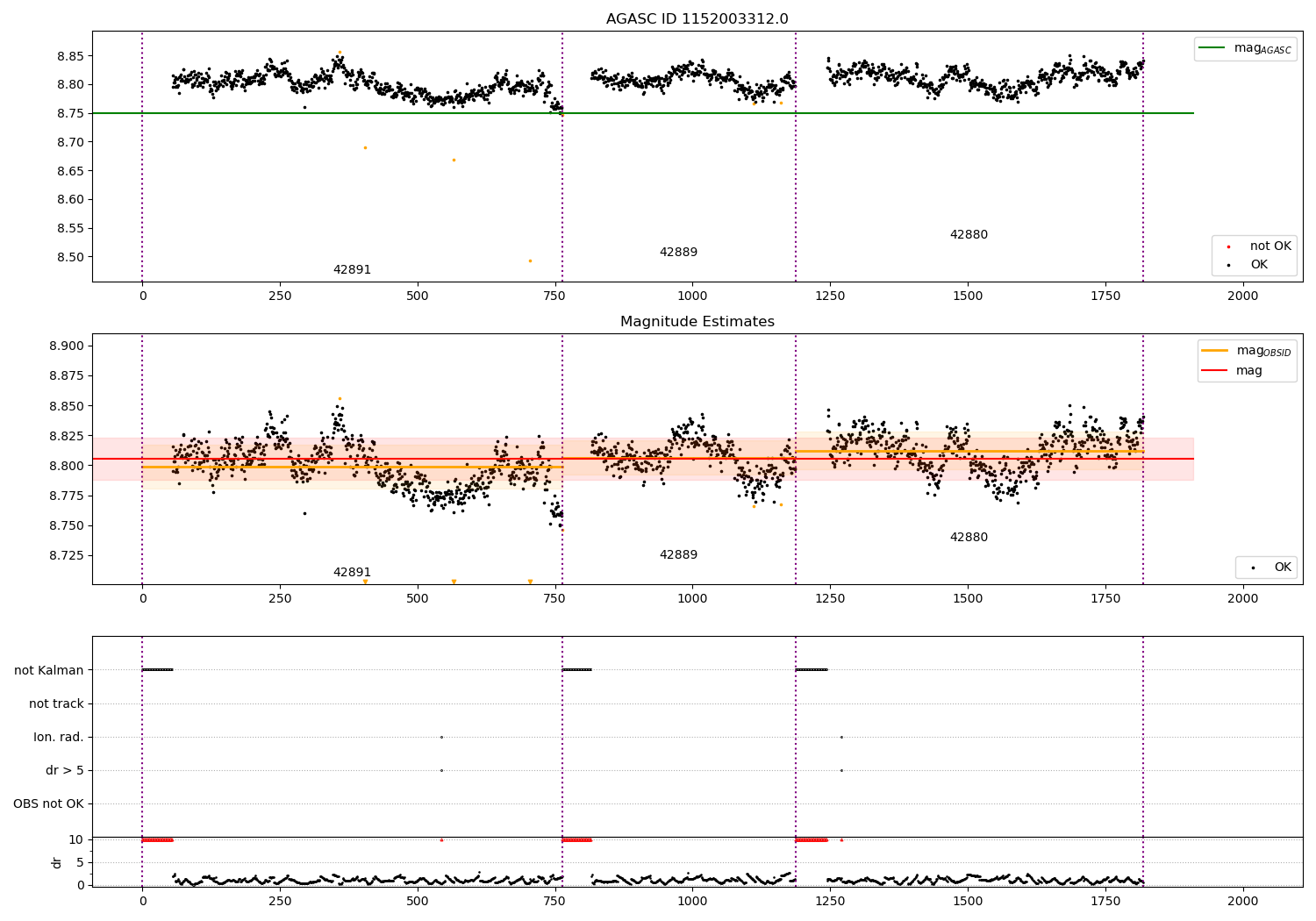Viewport: 1316px width, 921px height.
Task: Click x-axis tick 1750 under bottom plot
Action: pyautogui.click(x=1105, y=900)
